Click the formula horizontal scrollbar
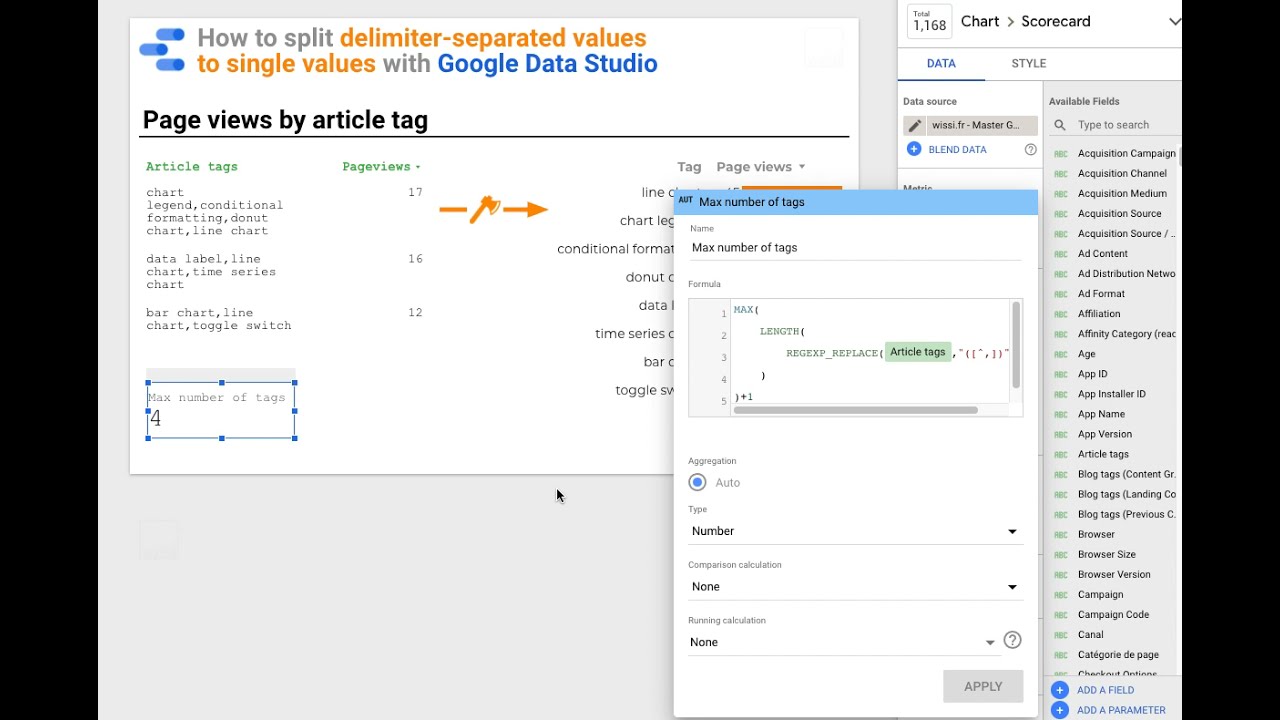The width and height of the screenshot is (1280, 720). [855, 410]
